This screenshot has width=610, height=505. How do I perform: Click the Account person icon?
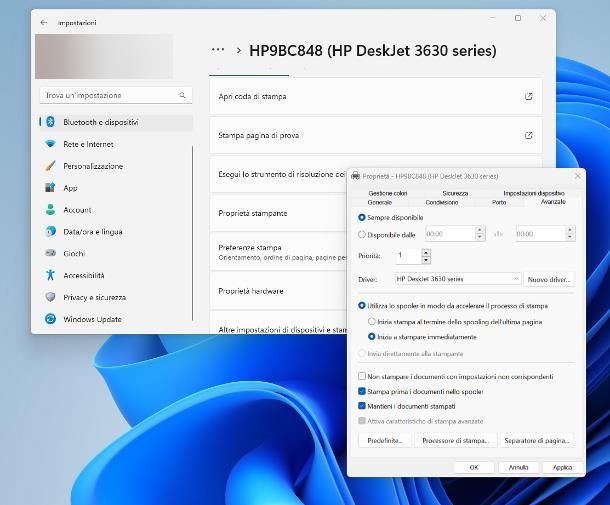50,209
